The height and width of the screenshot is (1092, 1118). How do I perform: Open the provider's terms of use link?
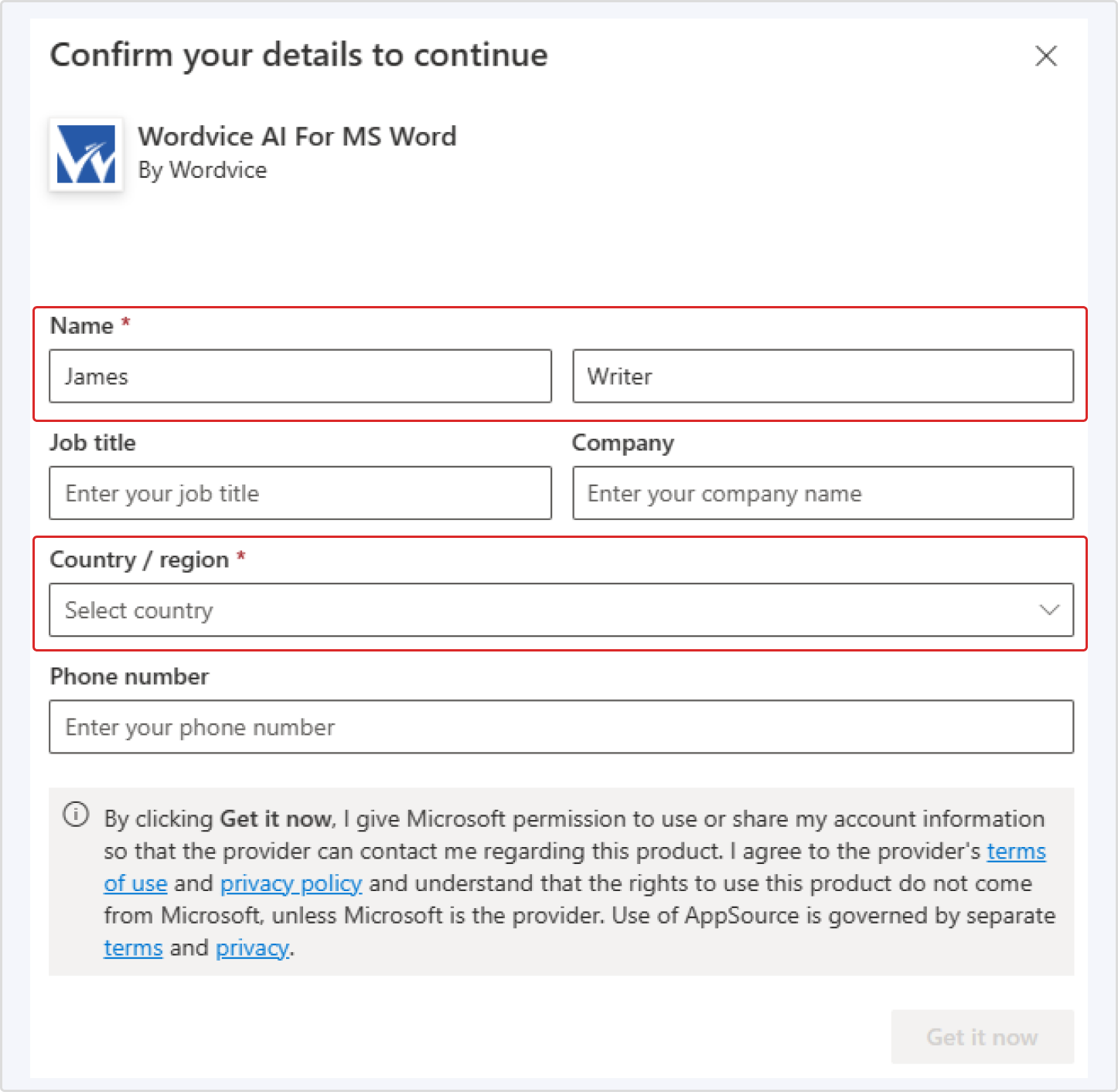[1016, 851]
